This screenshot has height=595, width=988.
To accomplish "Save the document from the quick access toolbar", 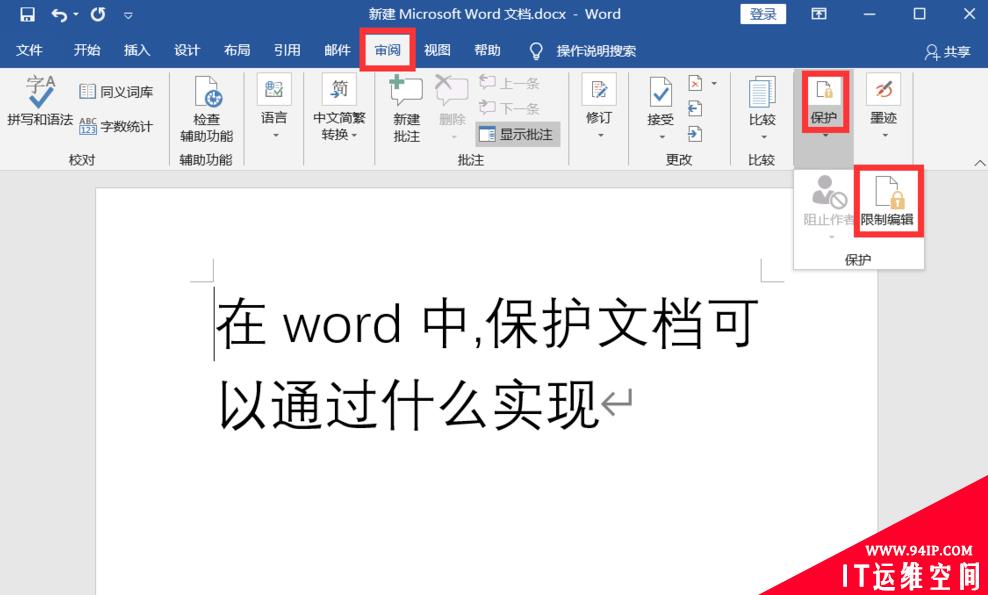I will pyautogui.click(x=27, y=14).
